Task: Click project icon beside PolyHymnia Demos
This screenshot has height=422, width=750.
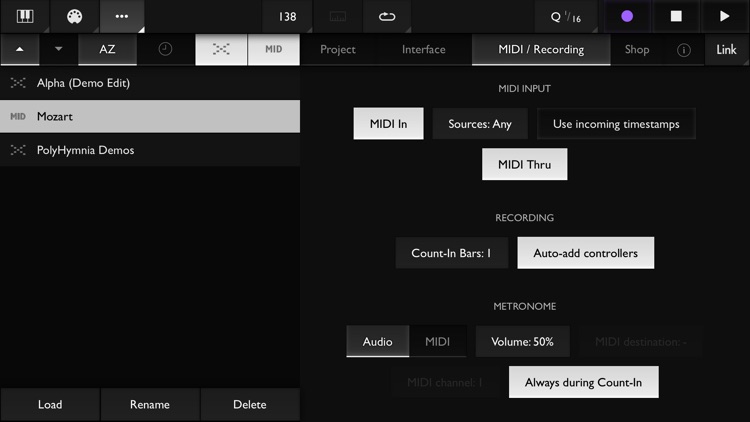Action: click(18, 150)
